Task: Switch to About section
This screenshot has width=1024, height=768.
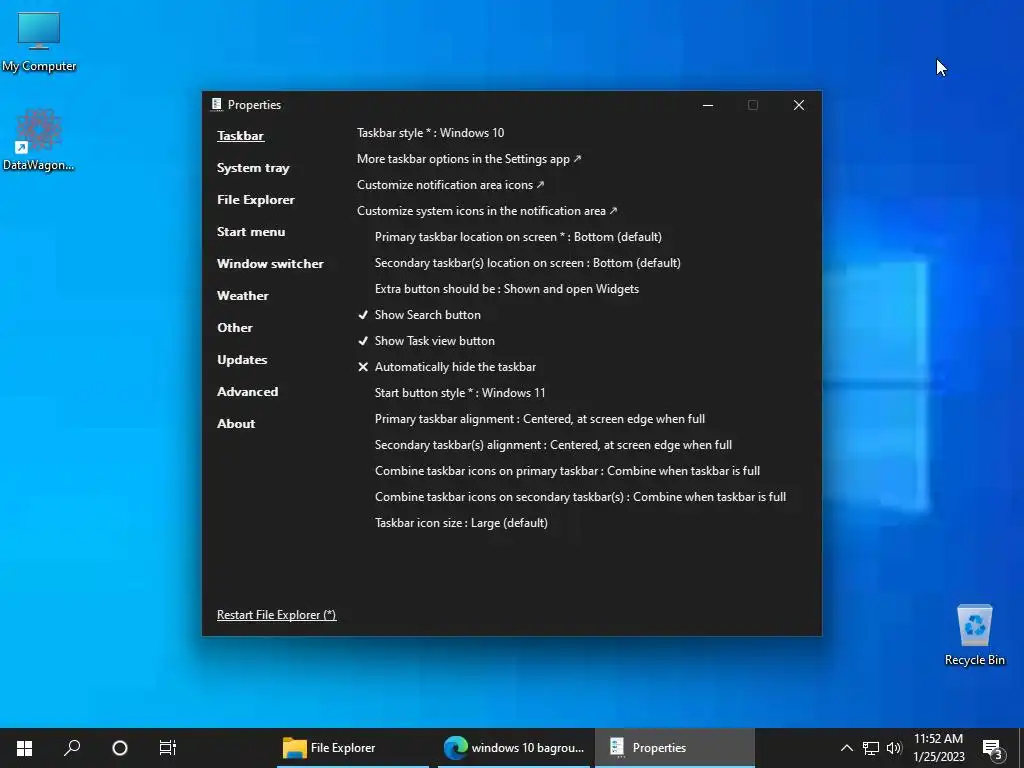Action: pos(236,424)
